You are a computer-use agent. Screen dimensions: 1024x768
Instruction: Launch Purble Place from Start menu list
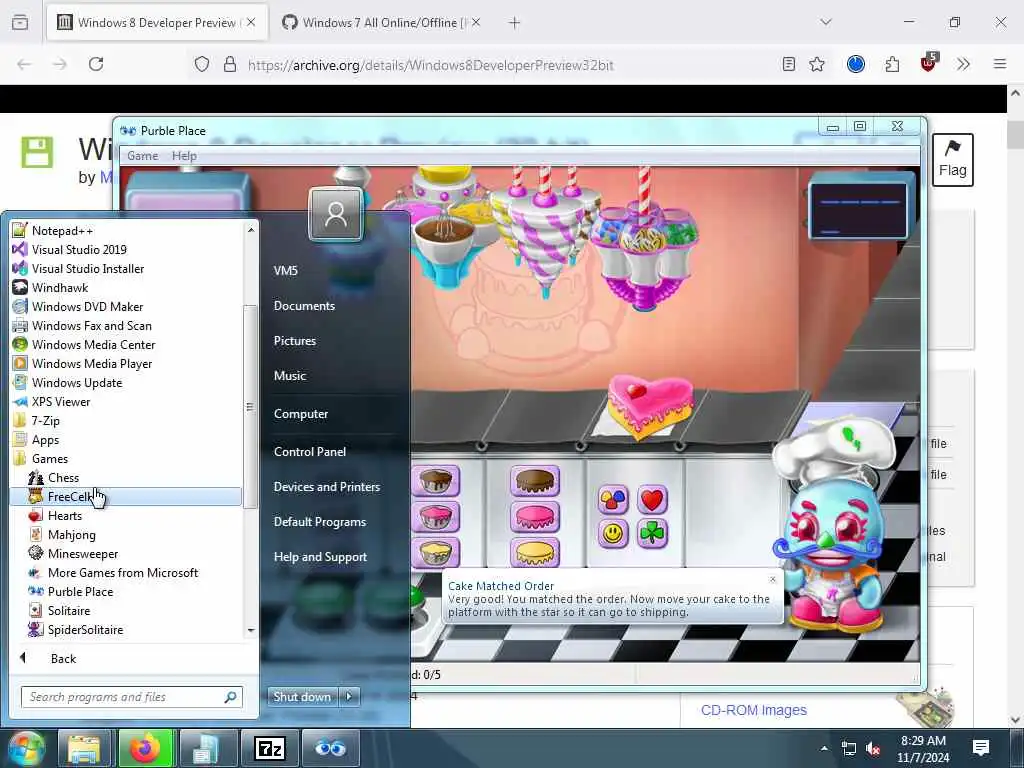125,591
